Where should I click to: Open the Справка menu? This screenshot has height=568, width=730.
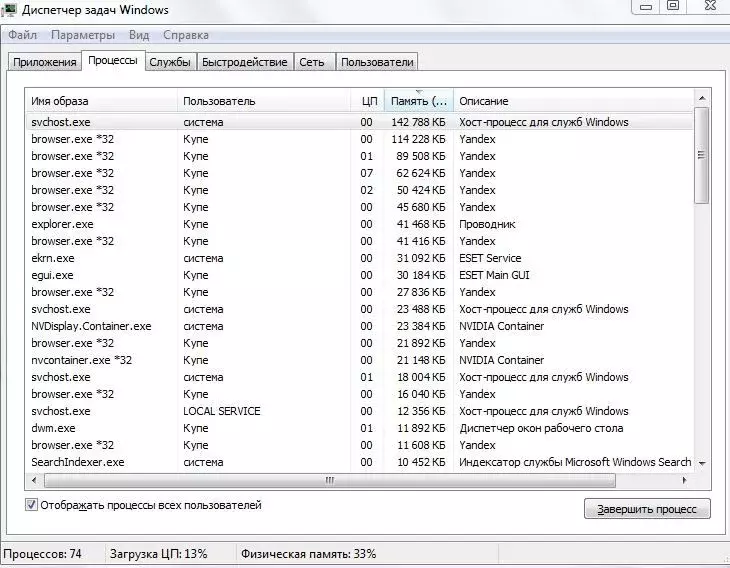(x=186, y=35)
